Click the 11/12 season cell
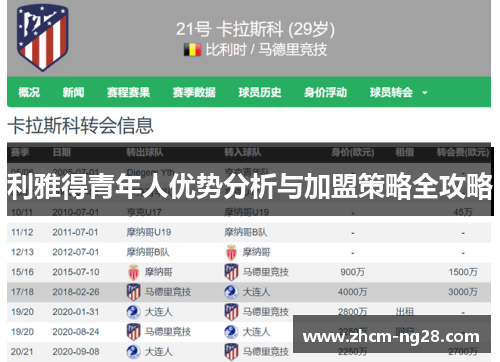 click(x=22, y=232)
